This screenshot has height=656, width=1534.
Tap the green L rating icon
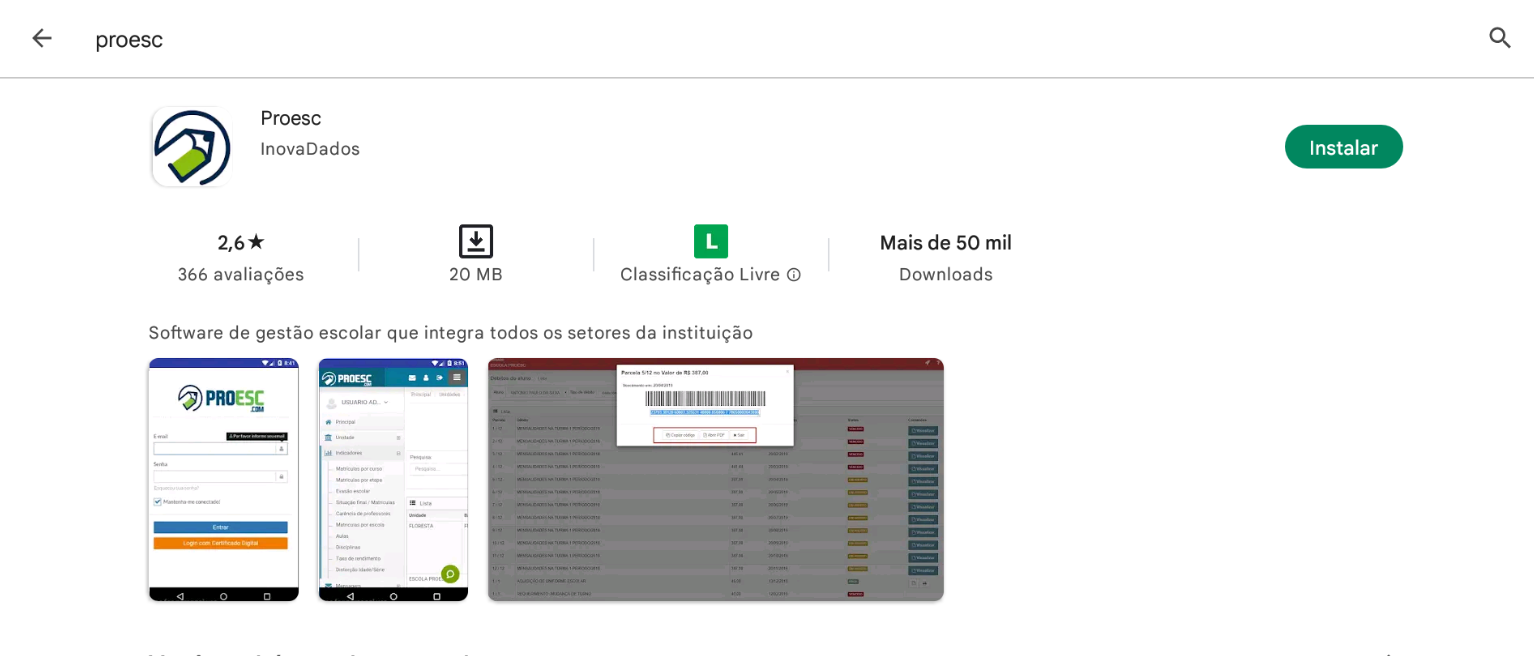[711, 241]
